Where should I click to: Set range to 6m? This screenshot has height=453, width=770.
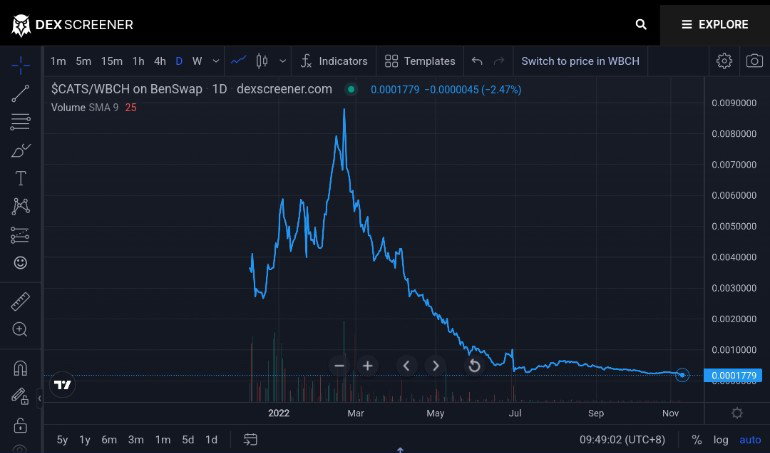pyautogui.click(x=109, y=440)
